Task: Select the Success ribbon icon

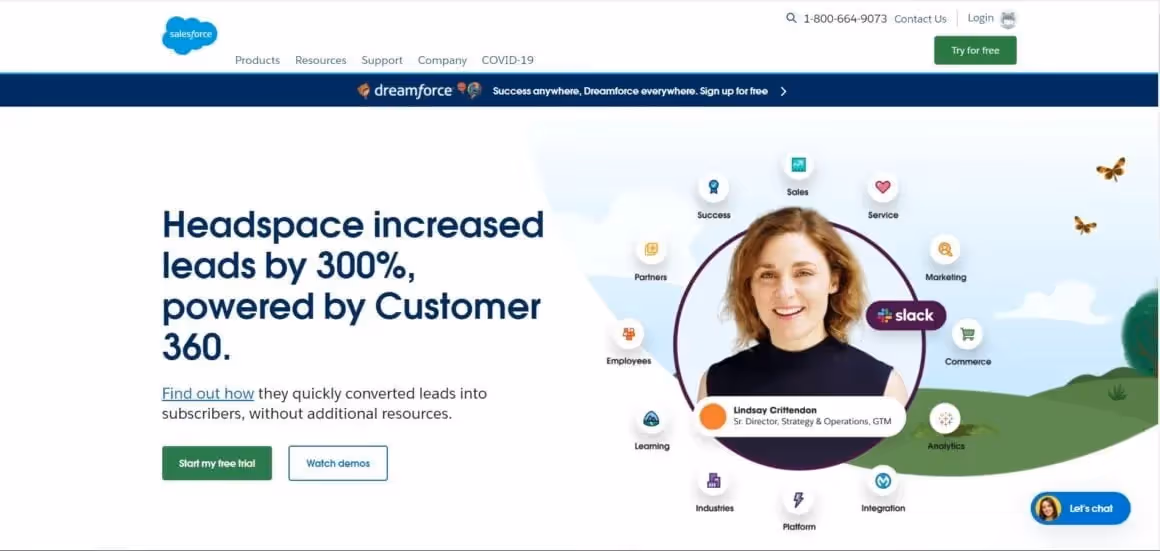Action: click(713, 187)
